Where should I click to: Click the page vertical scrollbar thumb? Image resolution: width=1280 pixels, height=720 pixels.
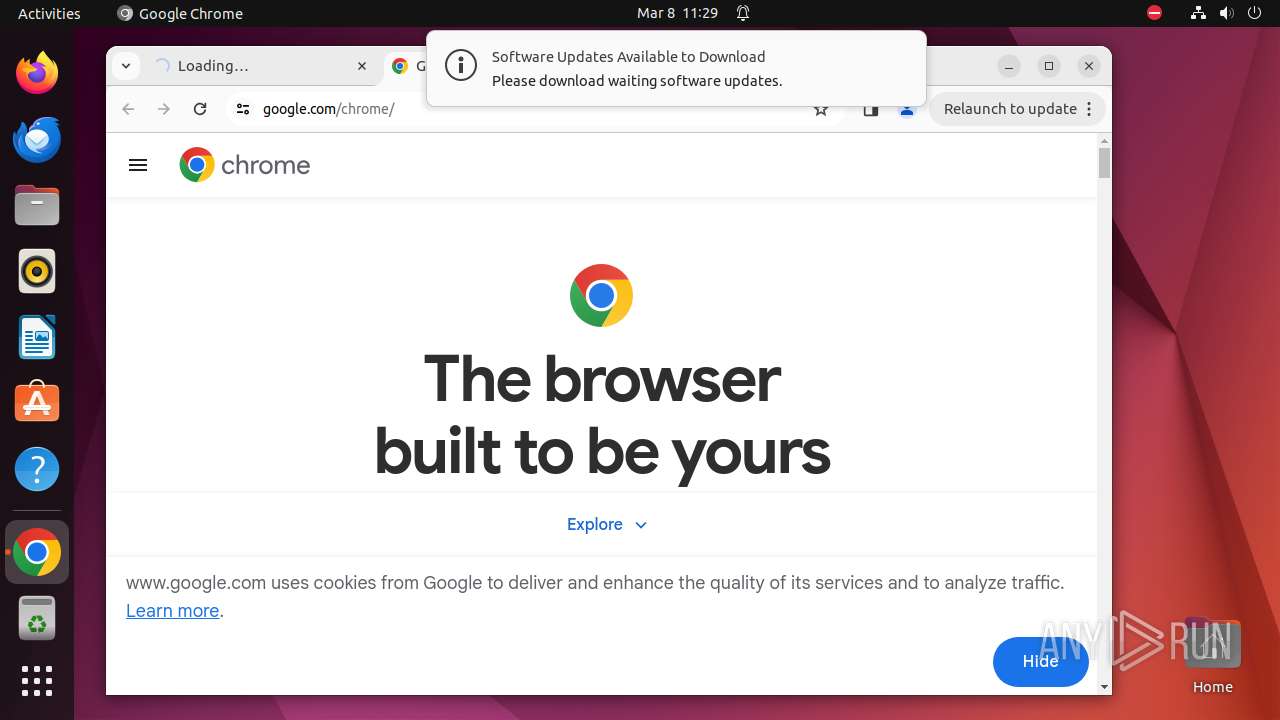1104,162
